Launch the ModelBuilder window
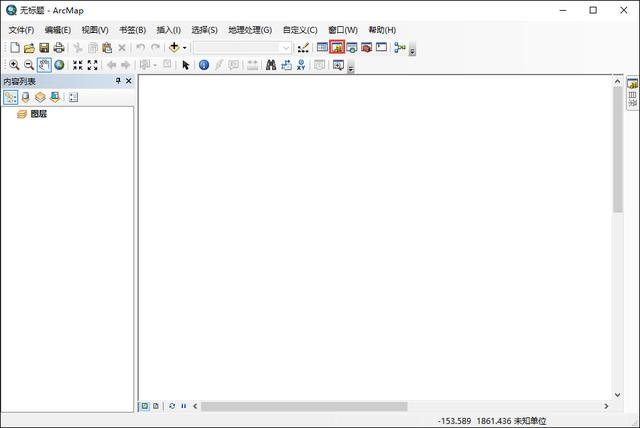This screenshot has height=428, width=640. tap(400, 48)
